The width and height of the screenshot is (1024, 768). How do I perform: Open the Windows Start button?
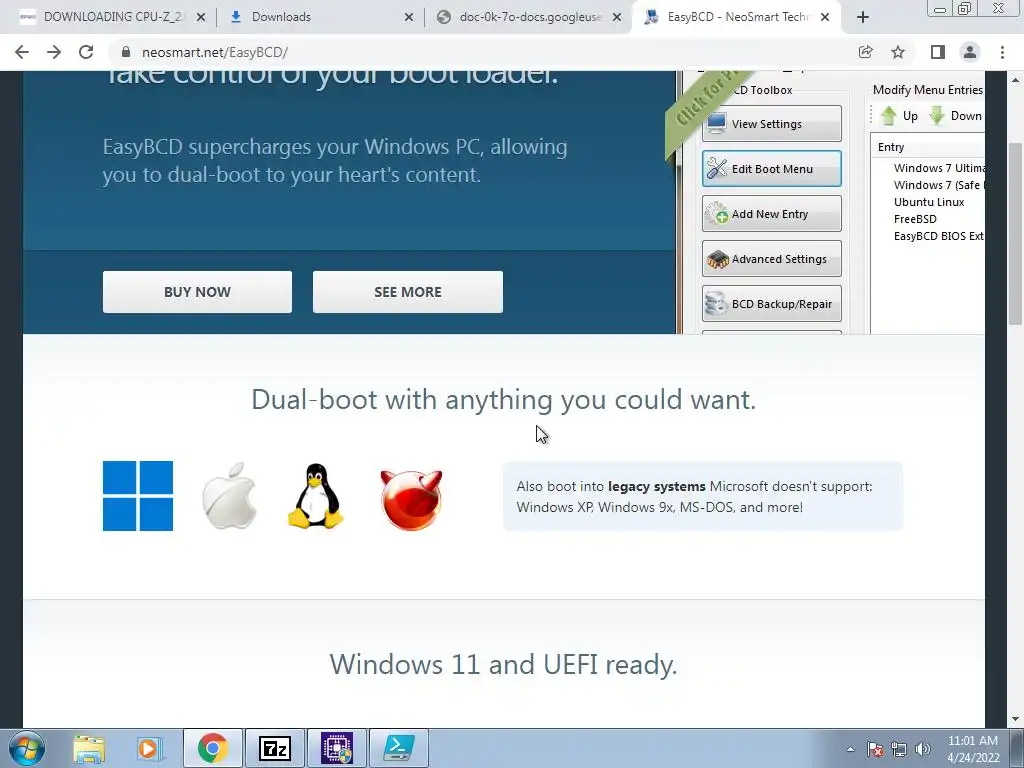click(27, 748)
